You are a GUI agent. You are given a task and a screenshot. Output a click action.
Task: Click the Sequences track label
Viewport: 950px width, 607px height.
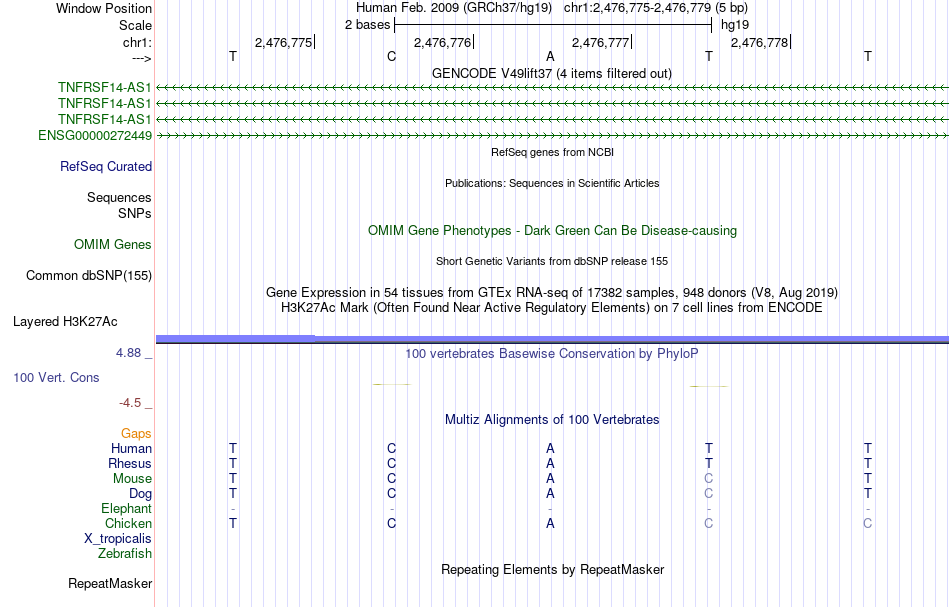point(119,197)
